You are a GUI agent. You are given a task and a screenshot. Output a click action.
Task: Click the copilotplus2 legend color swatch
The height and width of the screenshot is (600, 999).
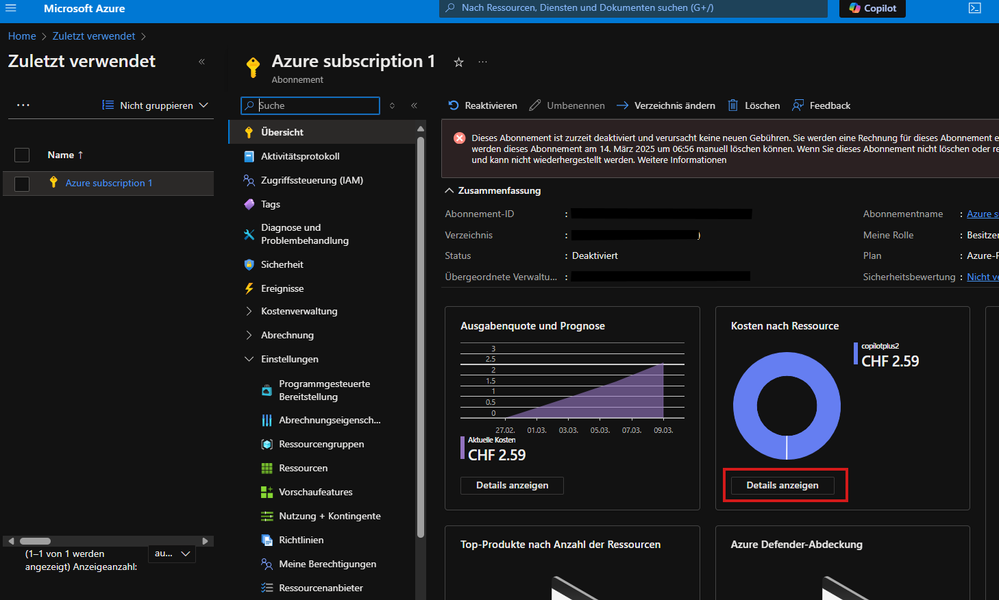coord(856,354)
